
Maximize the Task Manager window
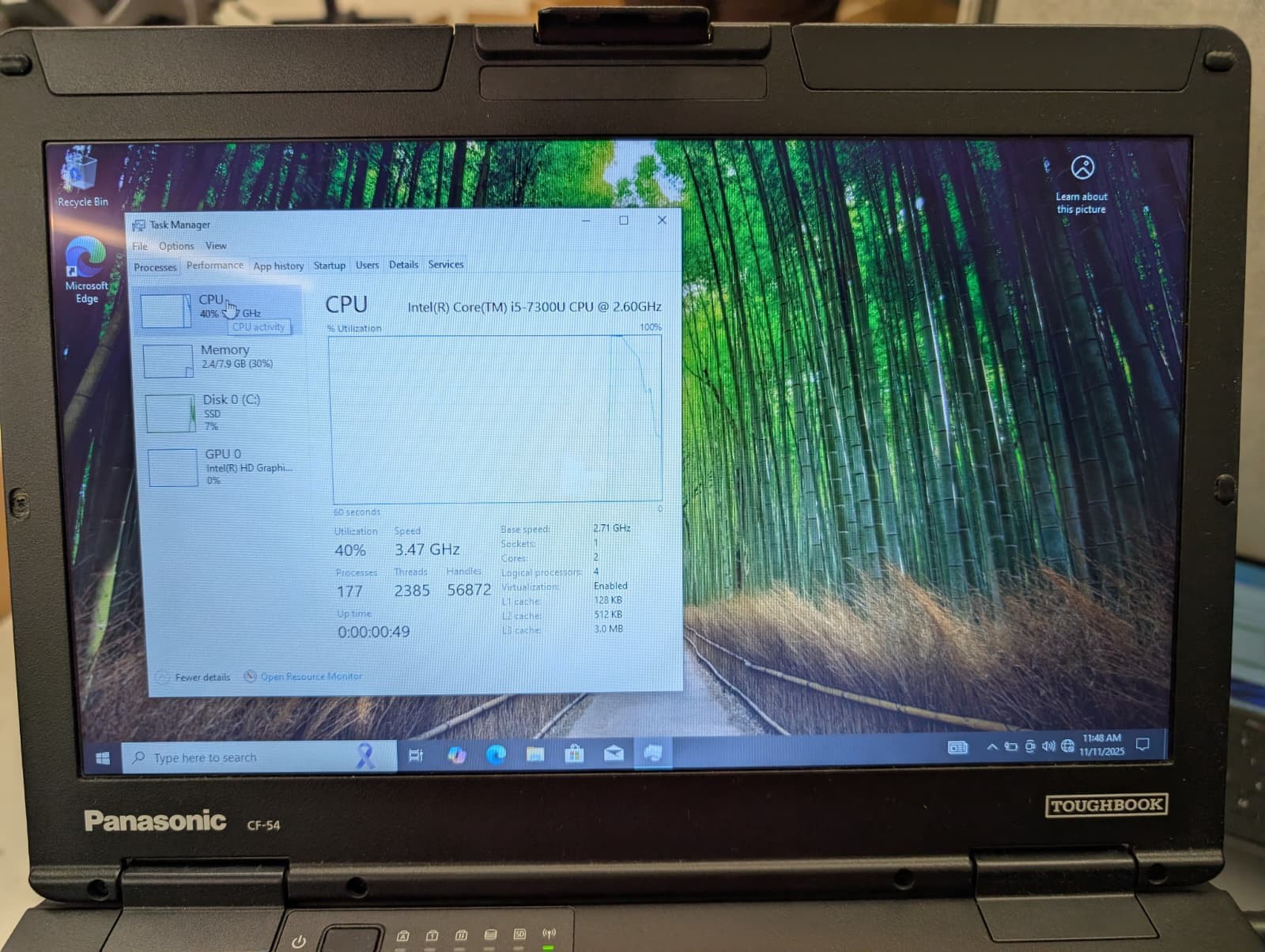624,221
